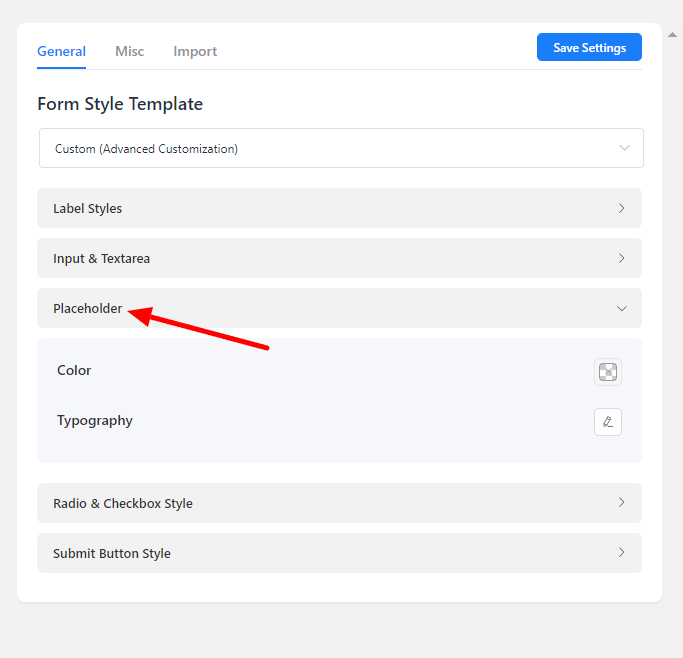Image resolution: width=683 pixels, height=658 pixels.
Task: Click the Typography label text
Action: 95,420
